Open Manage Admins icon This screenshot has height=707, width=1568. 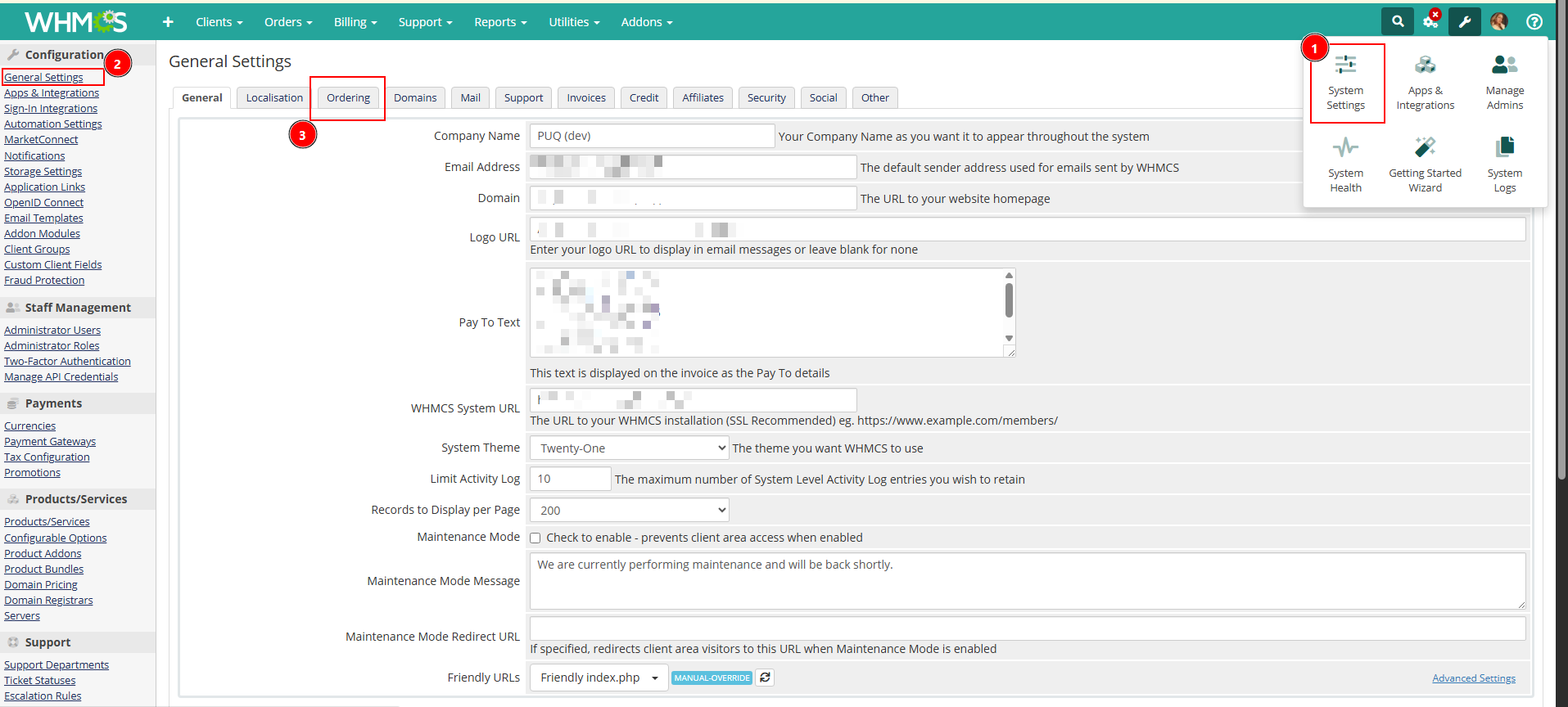pos(1504,82)
